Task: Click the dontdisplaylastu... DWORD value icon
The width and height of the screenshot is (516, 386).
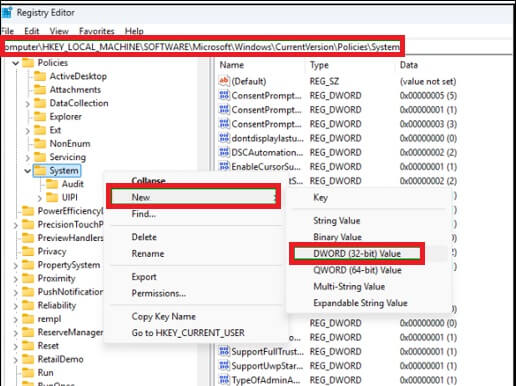Action: coord(224,138)
